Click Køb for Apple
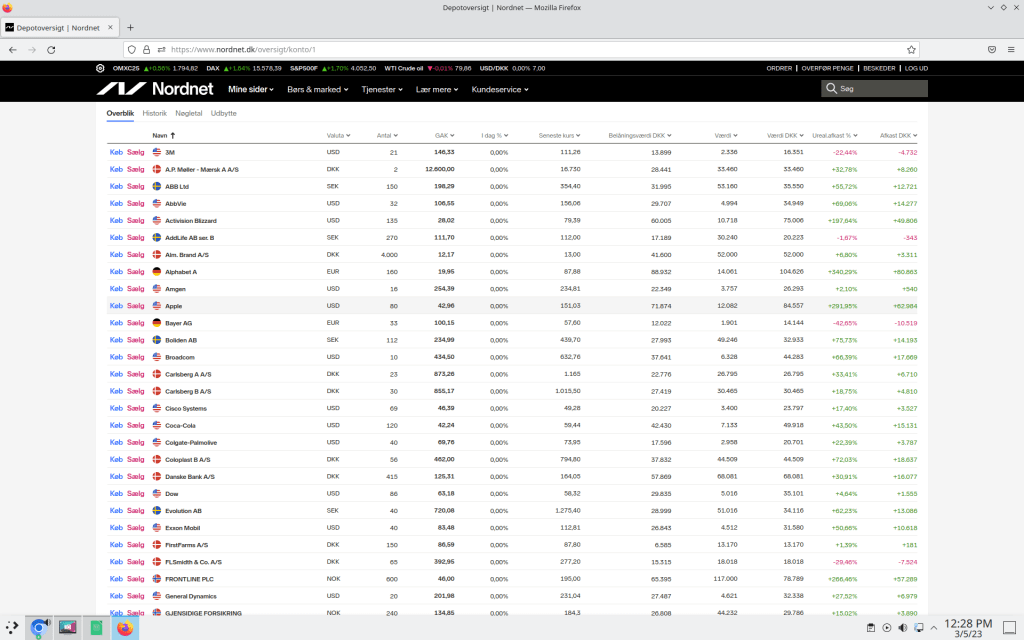This screenshot has width=1024, height=640. 116,306
